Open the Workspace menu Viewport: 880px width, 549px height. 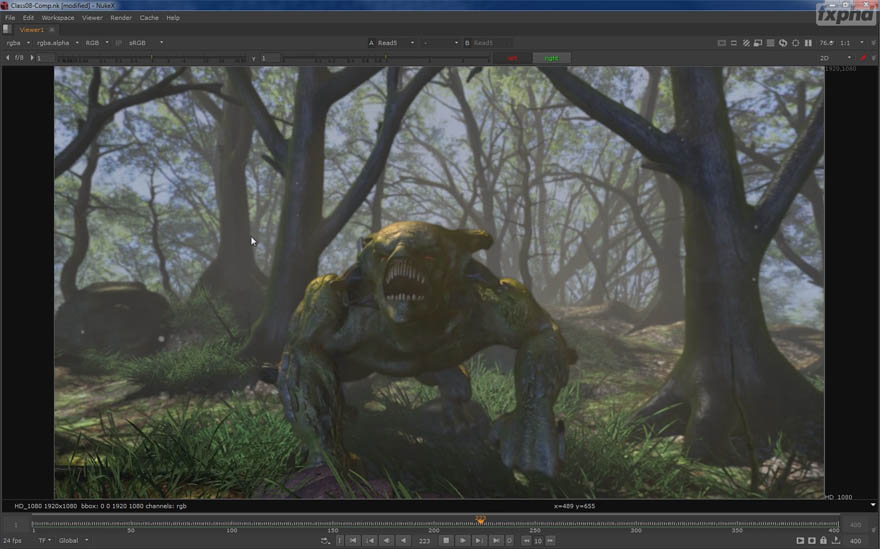58,18
